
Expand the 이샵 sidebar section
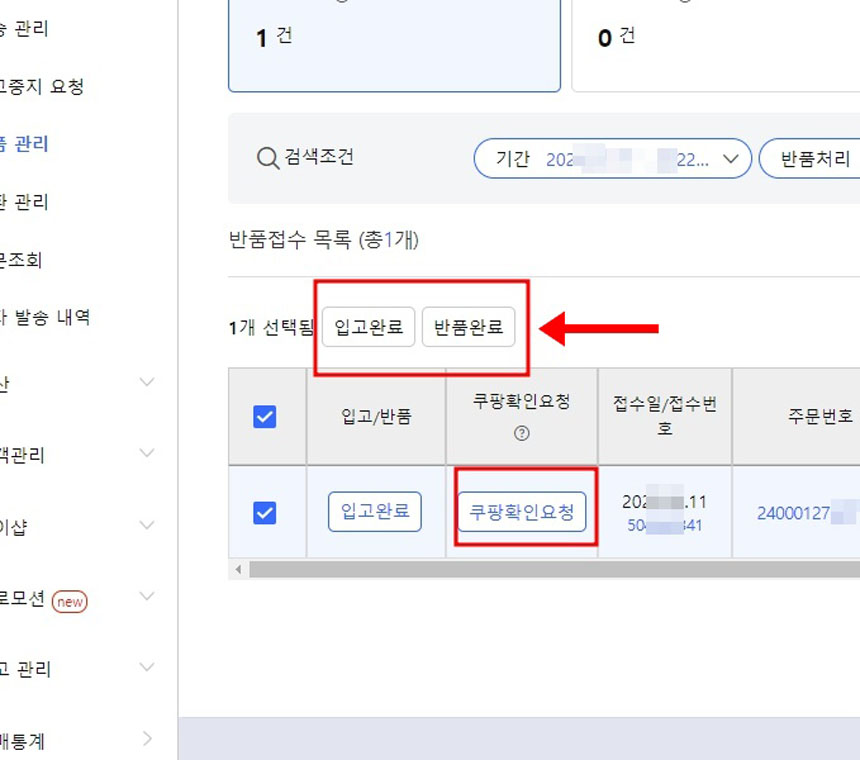(x=146, y=525)
